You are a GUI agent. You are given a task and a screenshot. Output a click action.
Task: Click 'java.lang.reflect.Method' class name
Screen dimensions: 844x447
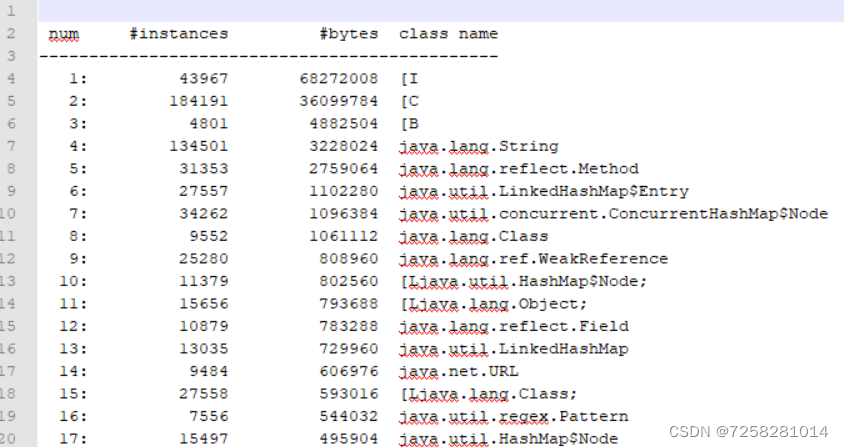[518, 169]
